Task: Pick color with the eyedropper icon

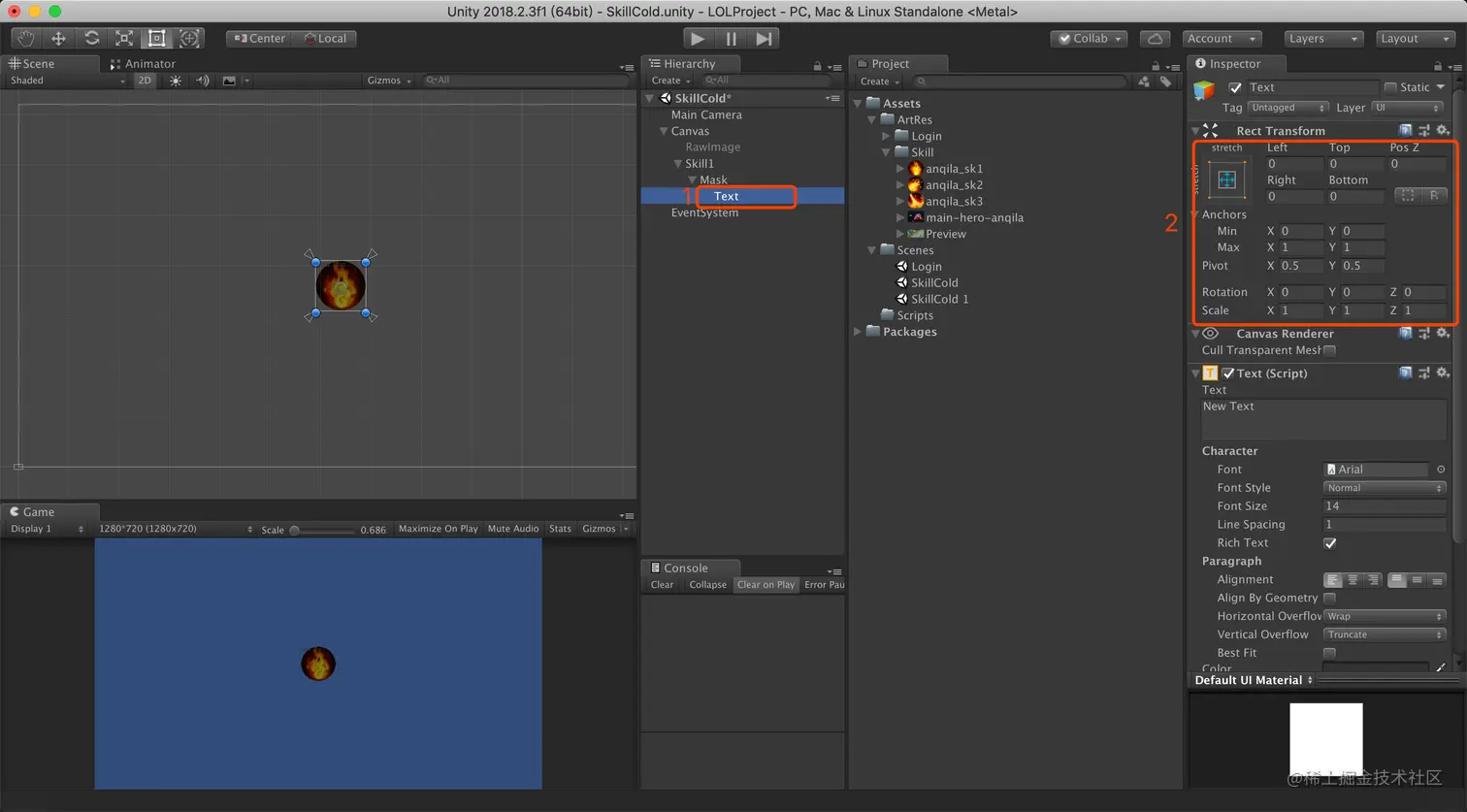Action: (x=1441, y=667)
